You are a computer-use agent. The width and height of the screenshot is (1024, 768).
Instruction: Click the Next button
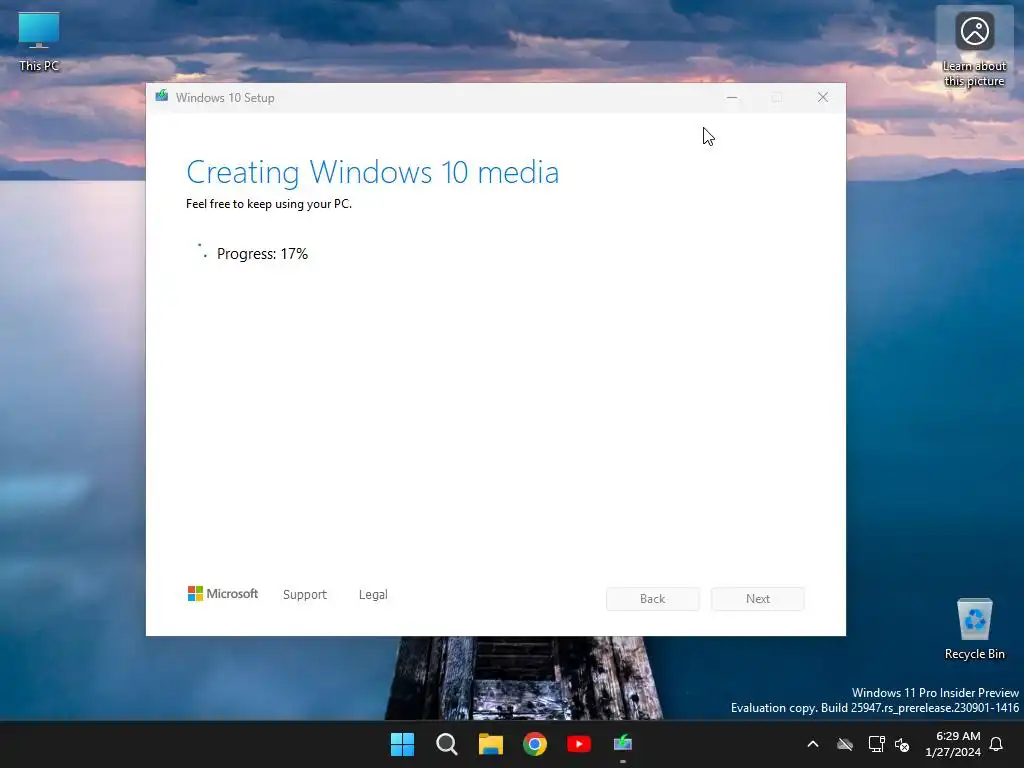758,599
